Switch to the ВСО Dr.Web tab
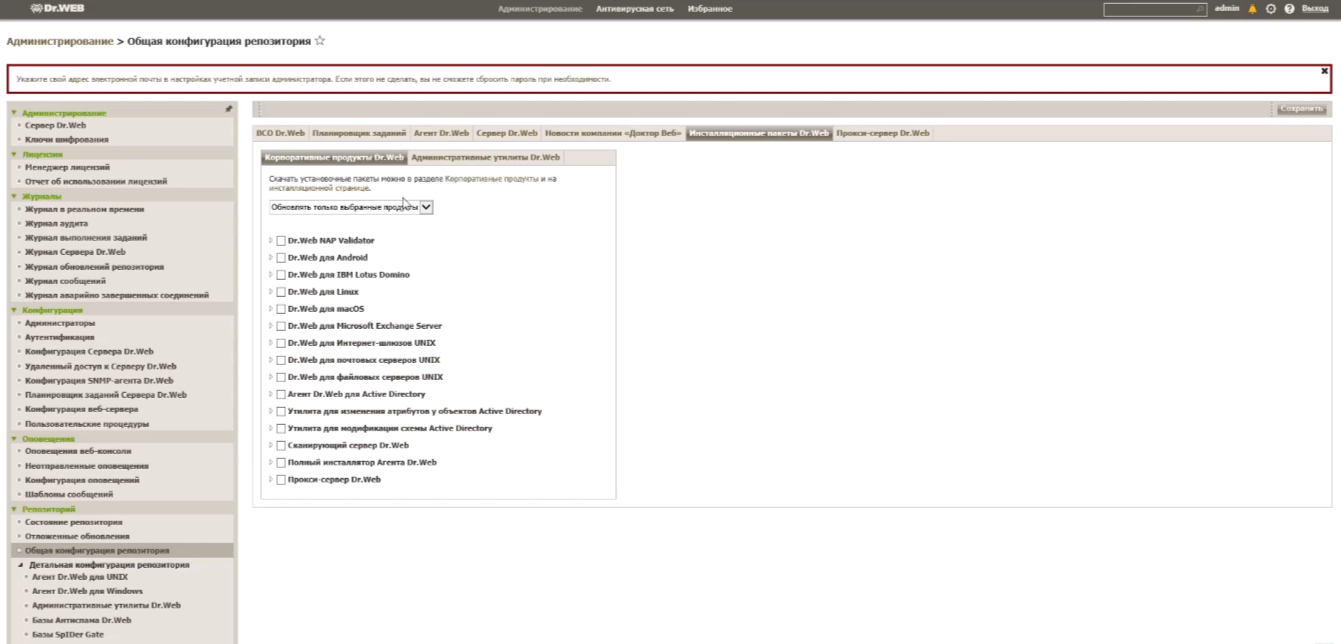This screenshot has height=644, width=1341. (280, 133)
